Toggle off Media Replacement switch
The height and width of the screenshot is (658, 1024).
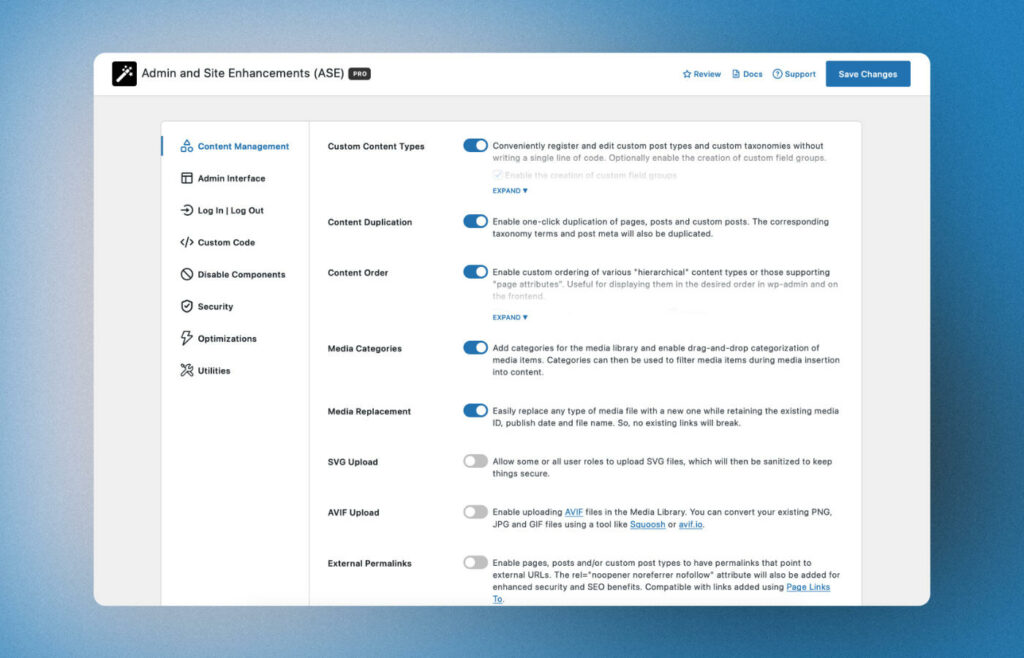pos(475,410)
